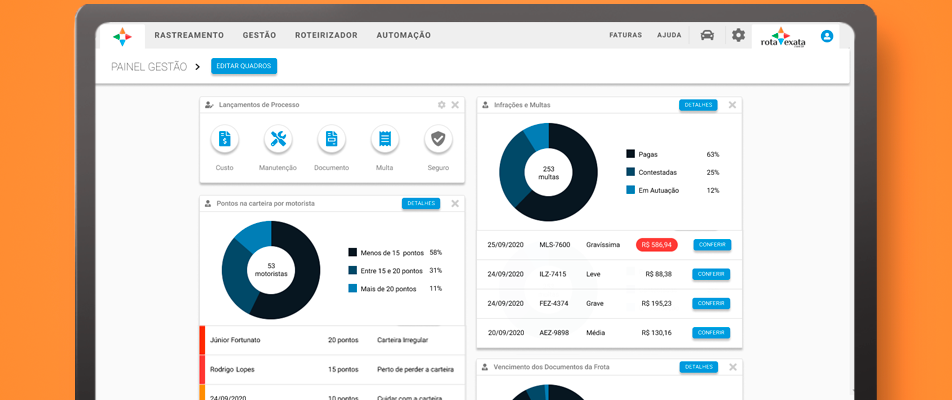Image resolution: width=952 pixels, height=400 pixels.
Task: Click Entre 15 e 20 pontos swatch
Action: coord(353,270)
